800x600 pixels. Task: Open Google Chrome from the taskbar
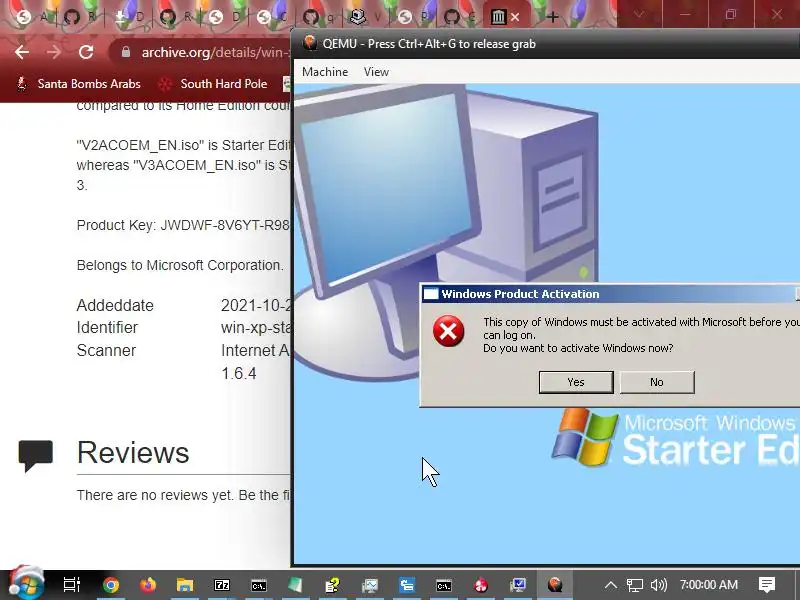click(111, 585)
